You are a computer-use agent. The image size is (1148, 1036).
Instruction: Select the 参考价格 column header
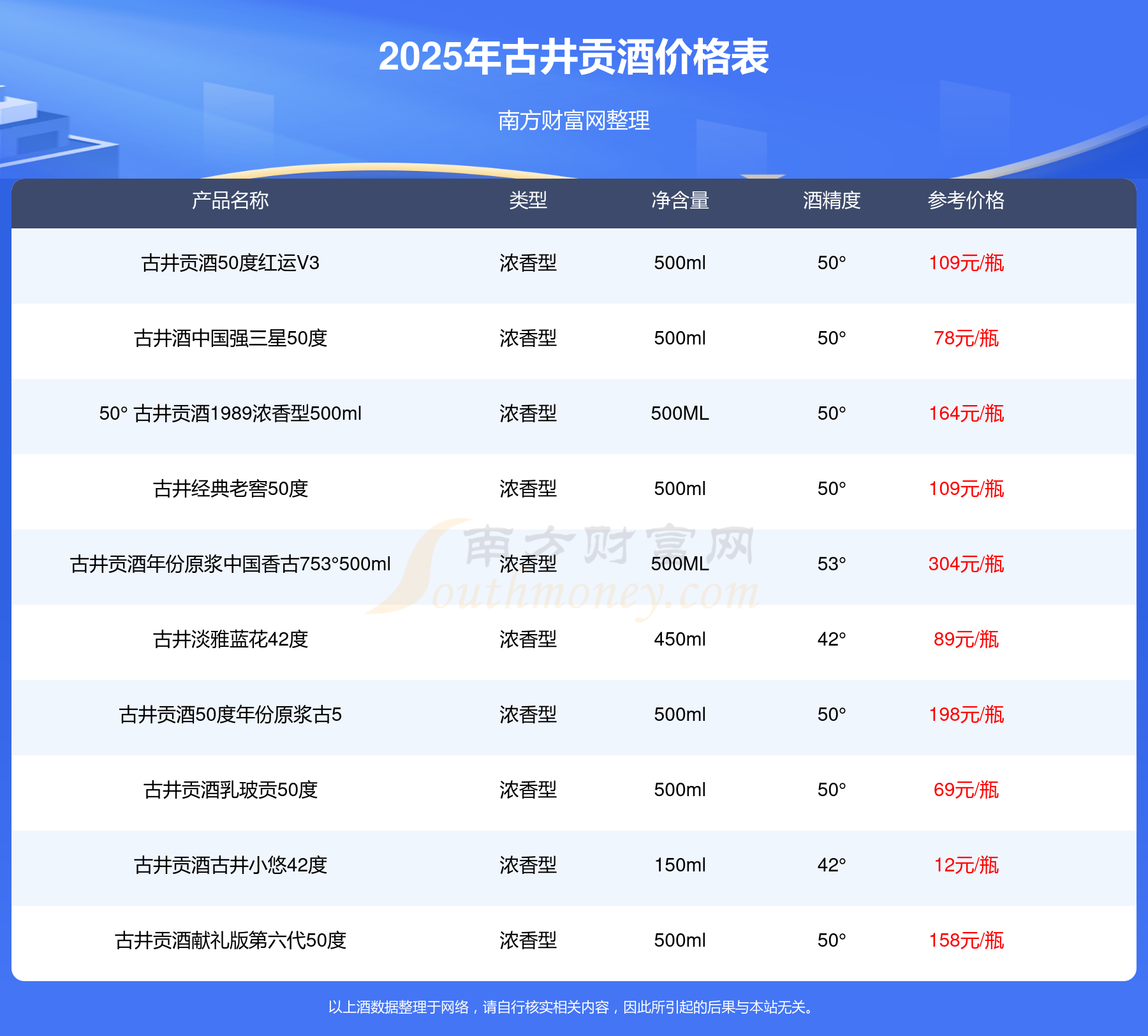(966, 200)
